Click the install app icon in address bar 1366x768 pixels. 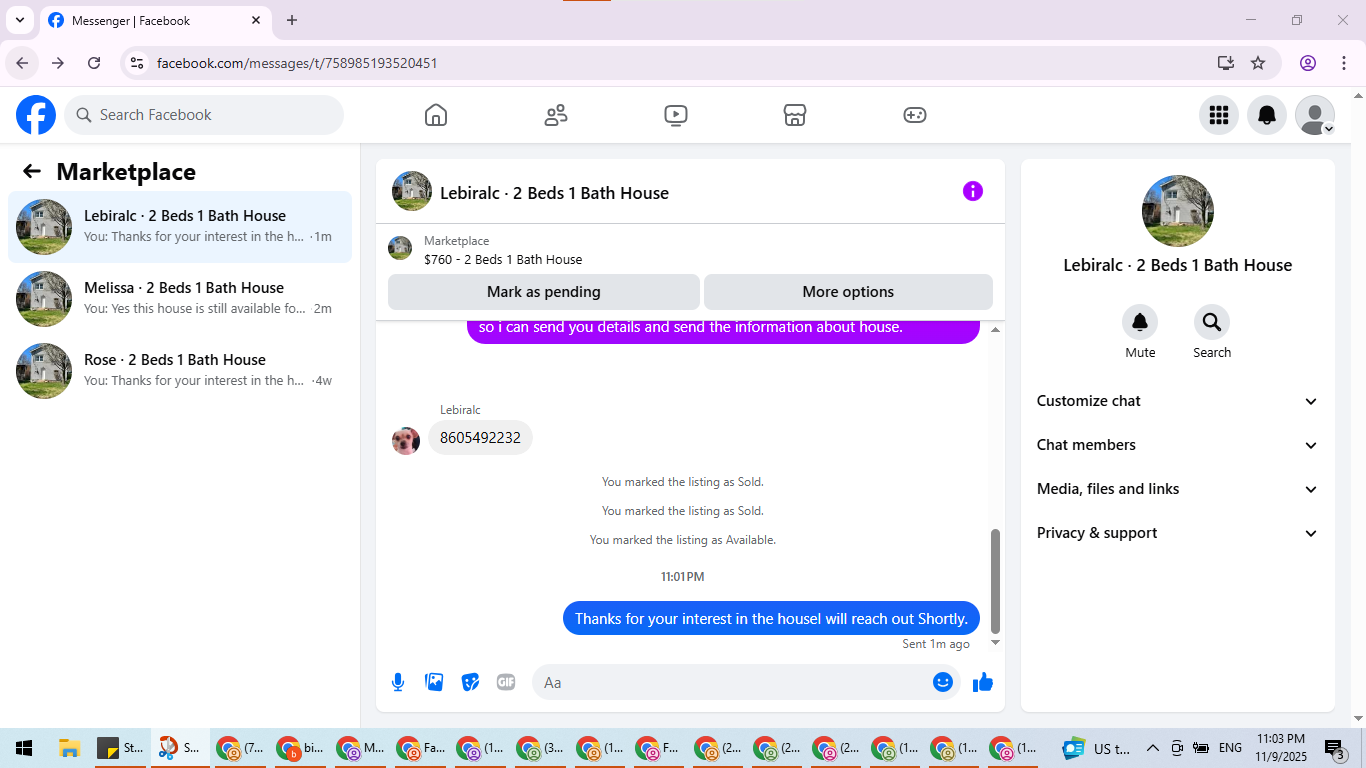pos(1226,63)
